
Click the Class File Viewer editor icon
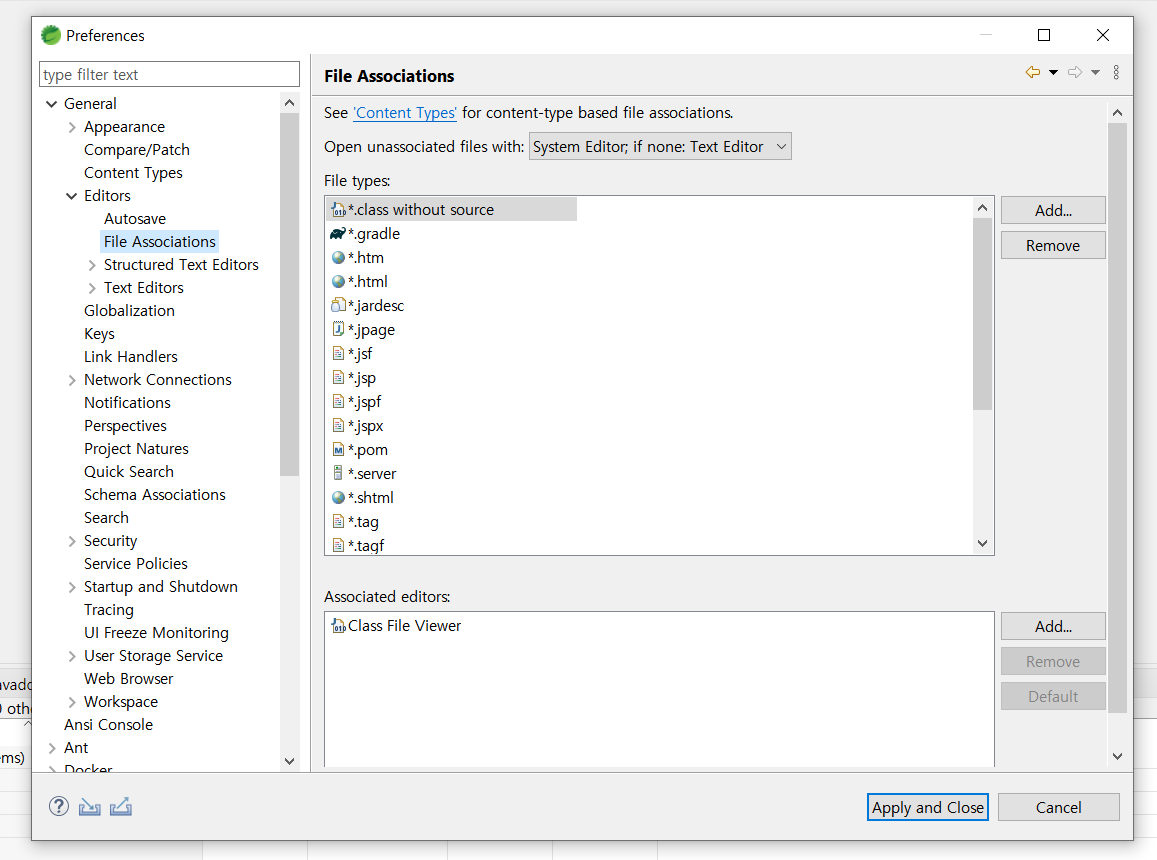339,626
